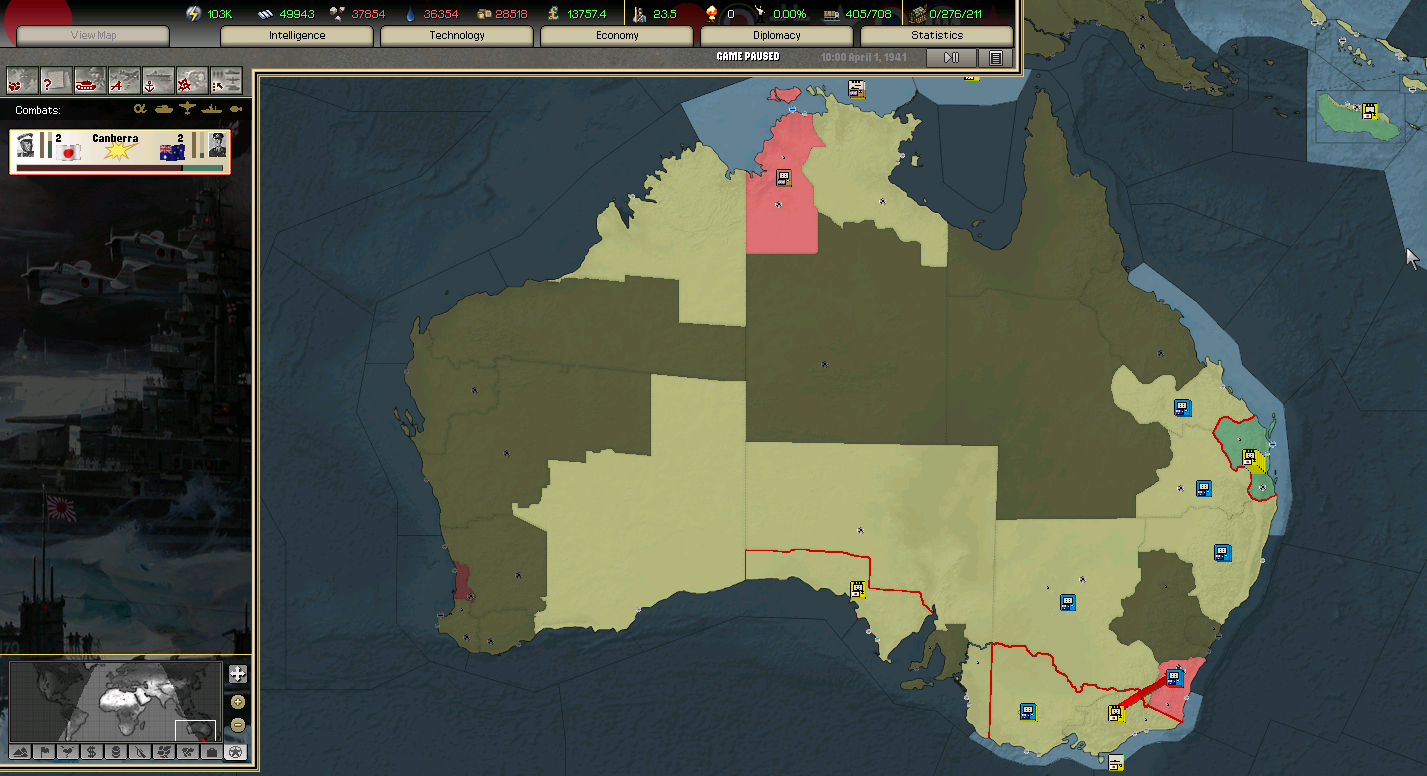Open the land forces tank icon list
1427x776 pixels.
coord(90,80)
